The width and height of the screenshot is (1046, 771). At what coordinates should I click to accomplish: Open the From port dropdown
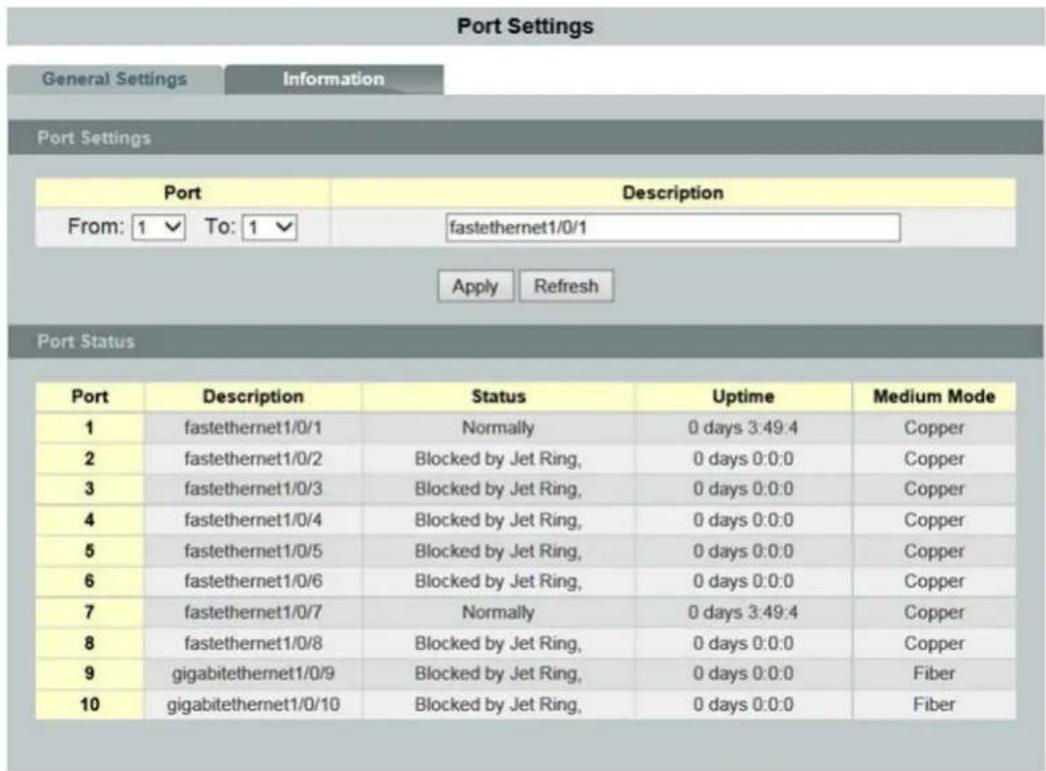pos(159,227)
